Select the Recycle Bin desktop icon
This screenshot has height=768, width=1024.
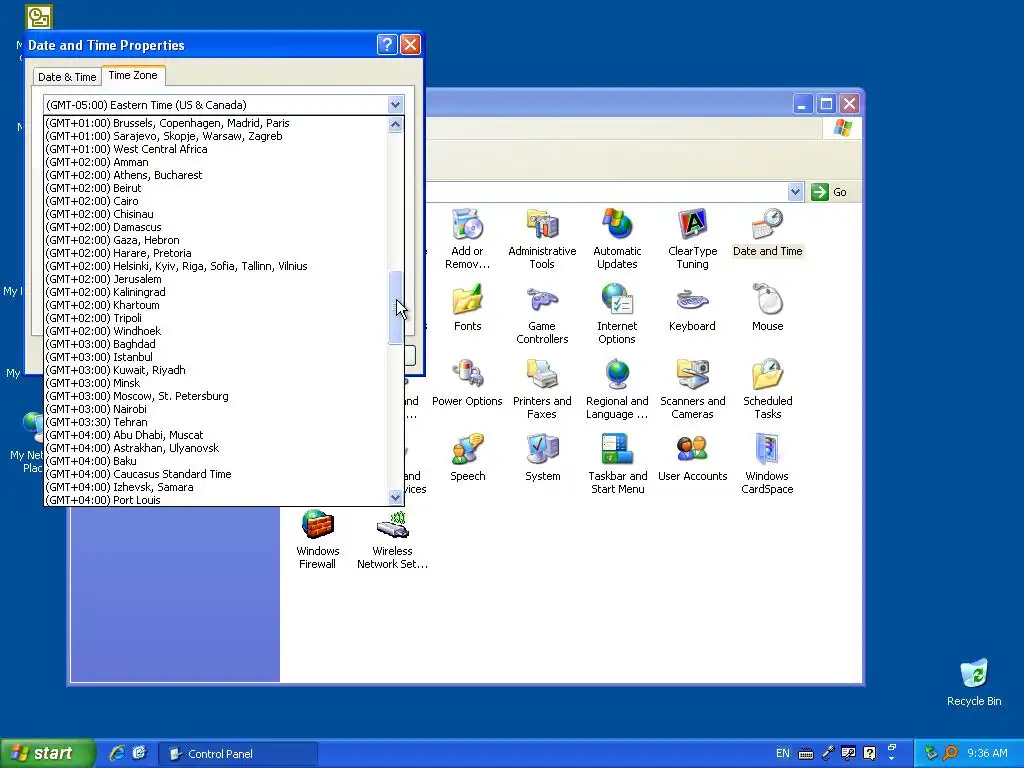974,682
